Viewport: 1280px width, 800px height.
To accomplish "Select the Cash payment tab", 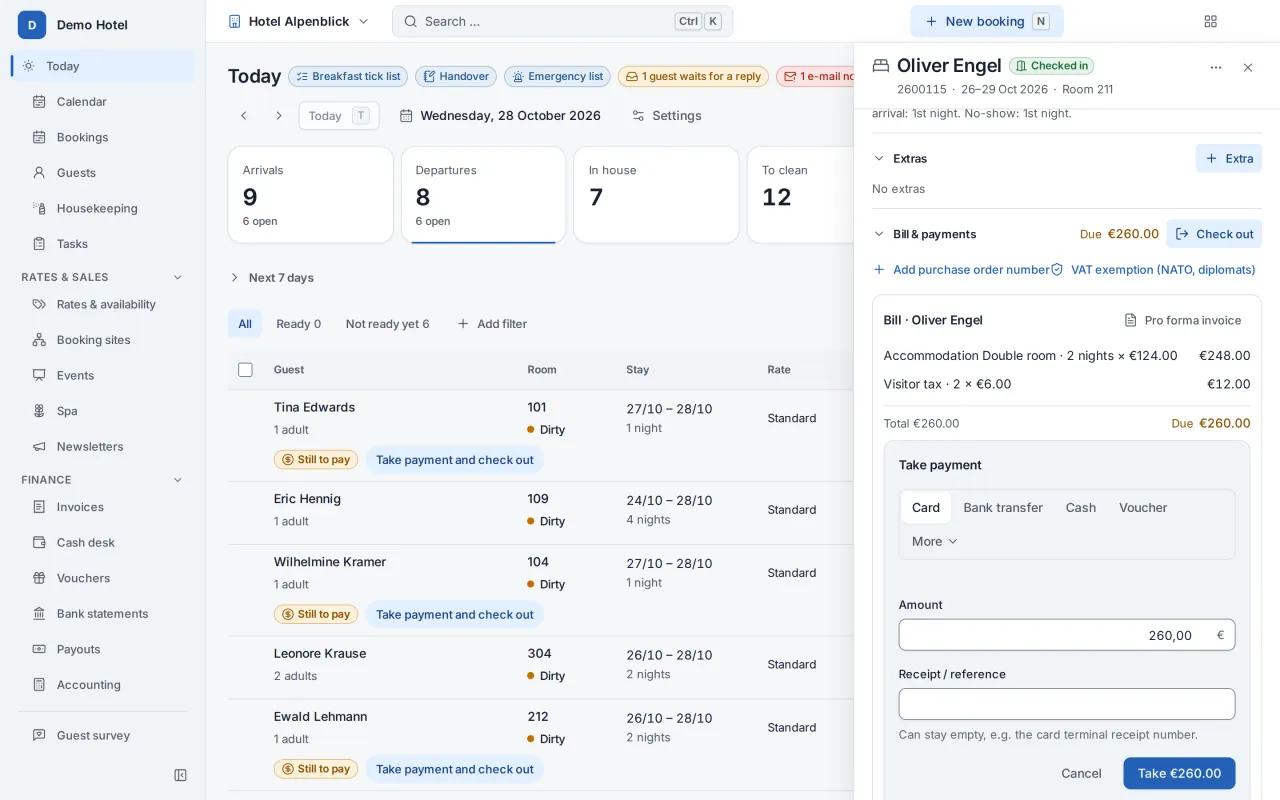I will (1081, 507).
